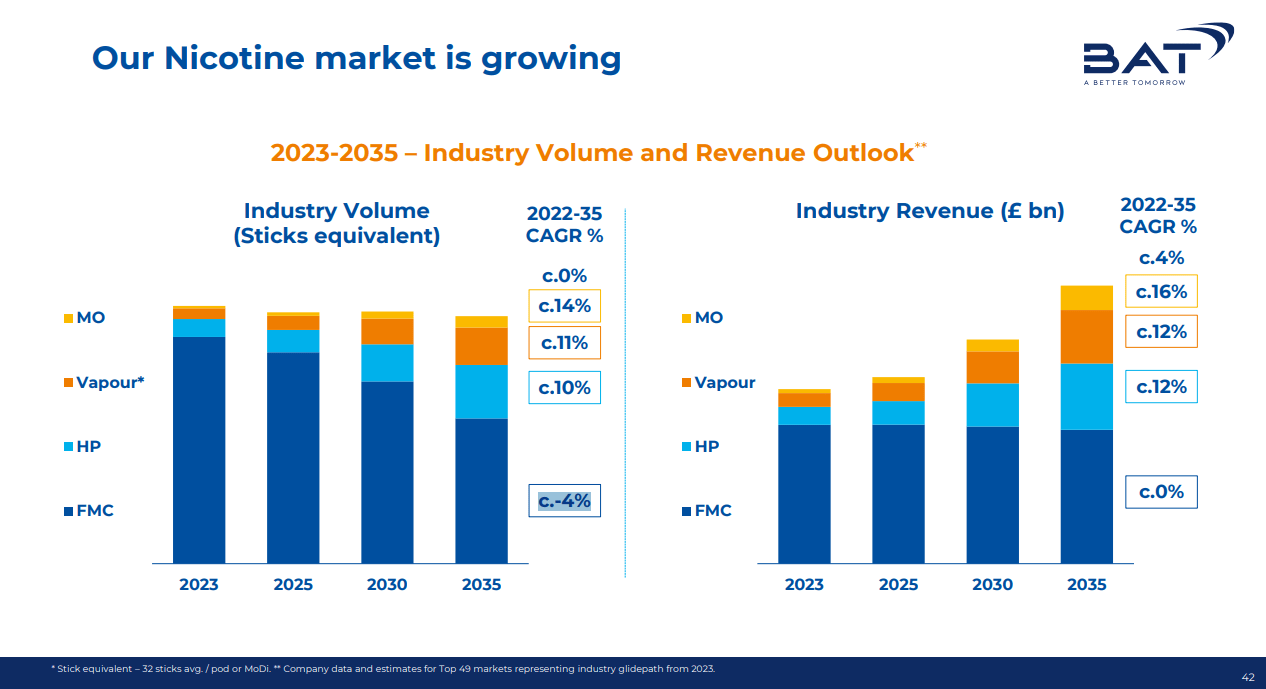The image size is (1266, 689).
Task: Select the light blue HP legend marker on revenue chart
Action: point(686,446)
